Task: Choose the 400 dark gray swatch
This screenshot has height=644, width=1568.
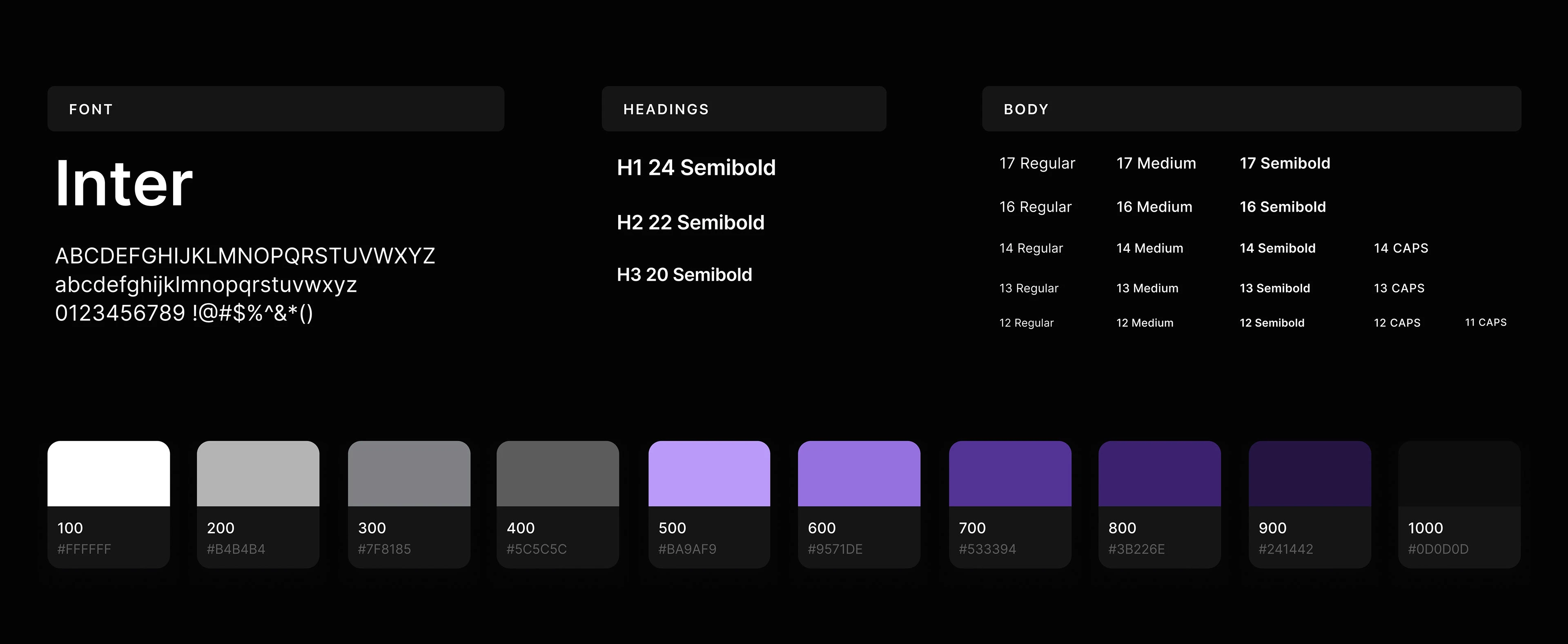Action: (x=557, y=474)
